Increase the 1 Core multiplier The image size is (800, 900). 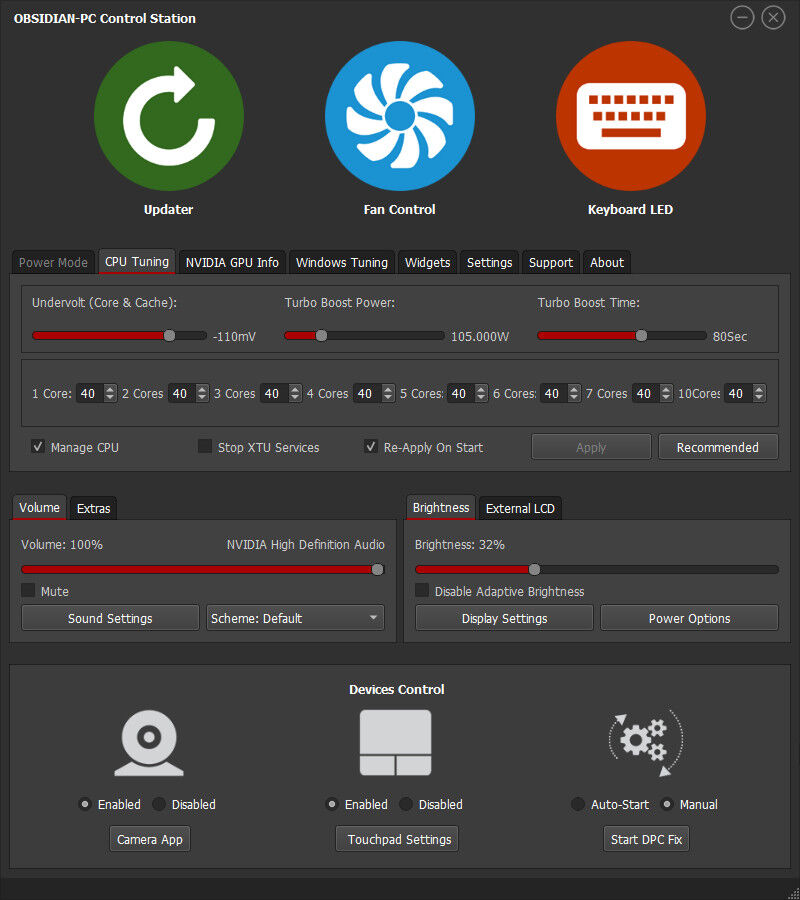coord(110,389)
